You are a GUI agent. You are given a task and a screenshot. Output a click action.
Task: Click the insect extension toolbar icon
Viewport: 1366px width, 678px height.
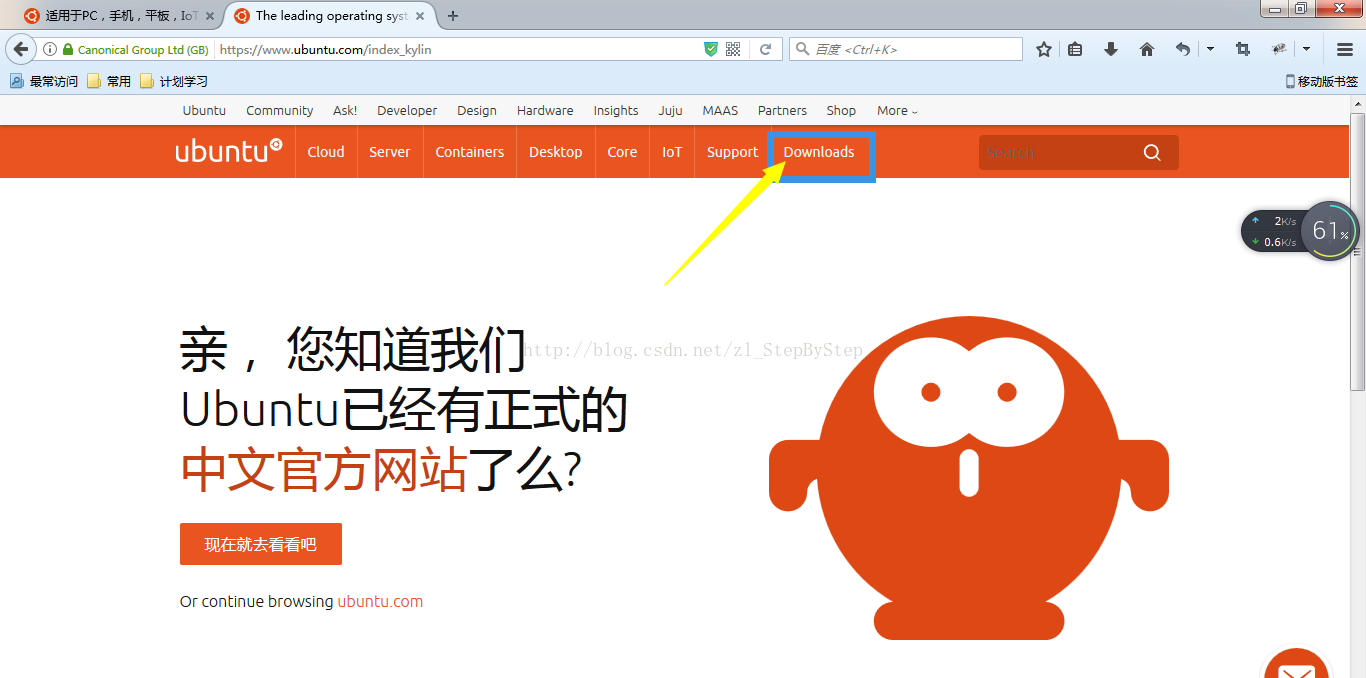point(1279,49)
